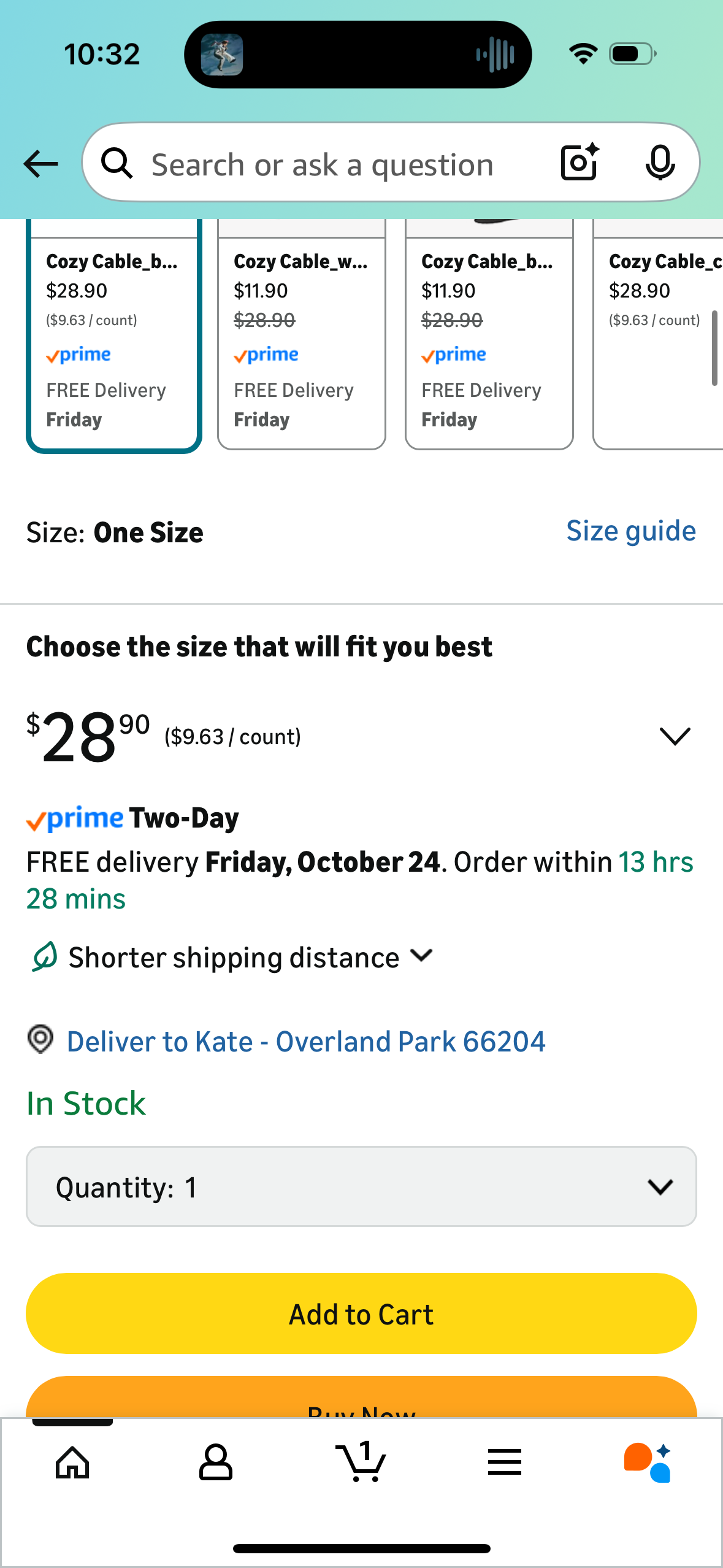This screenshot has width=723, height=1568.
Task: Tap the back arrow icon
Action: 40,164
